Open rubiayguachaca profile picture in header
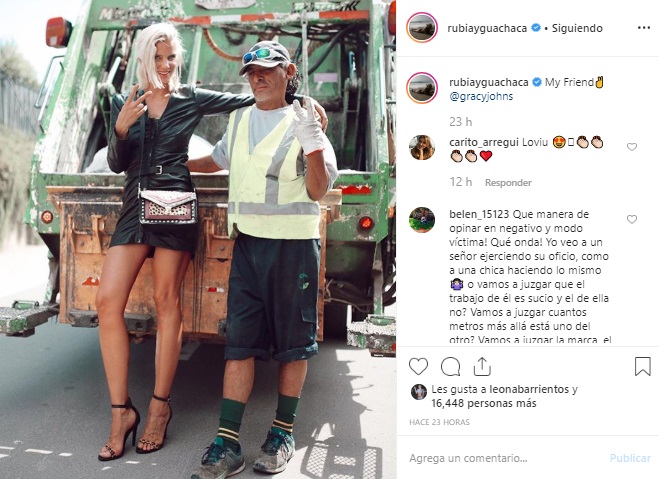 (x=422, y=28)
